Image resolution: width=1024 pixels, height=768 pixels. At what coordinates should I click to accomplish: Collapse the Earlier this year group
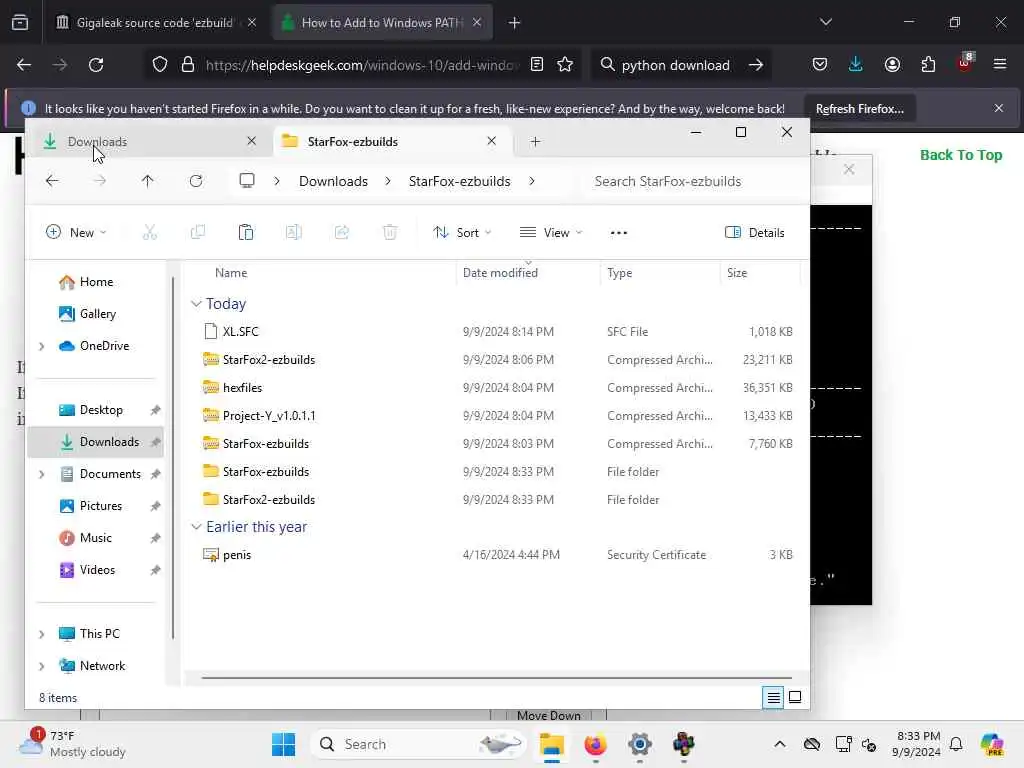pyautogui.click(x=196, y=527)
